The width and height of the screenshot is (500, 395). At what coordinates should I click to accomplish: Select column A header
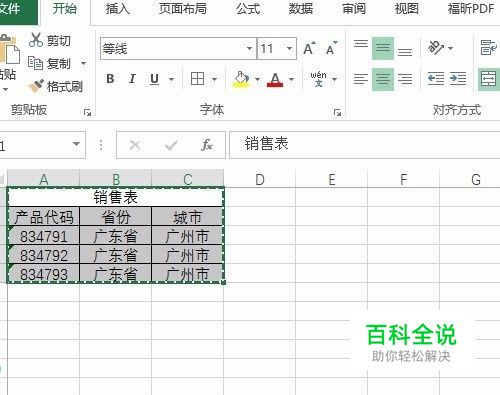click(x=44, y=179)
